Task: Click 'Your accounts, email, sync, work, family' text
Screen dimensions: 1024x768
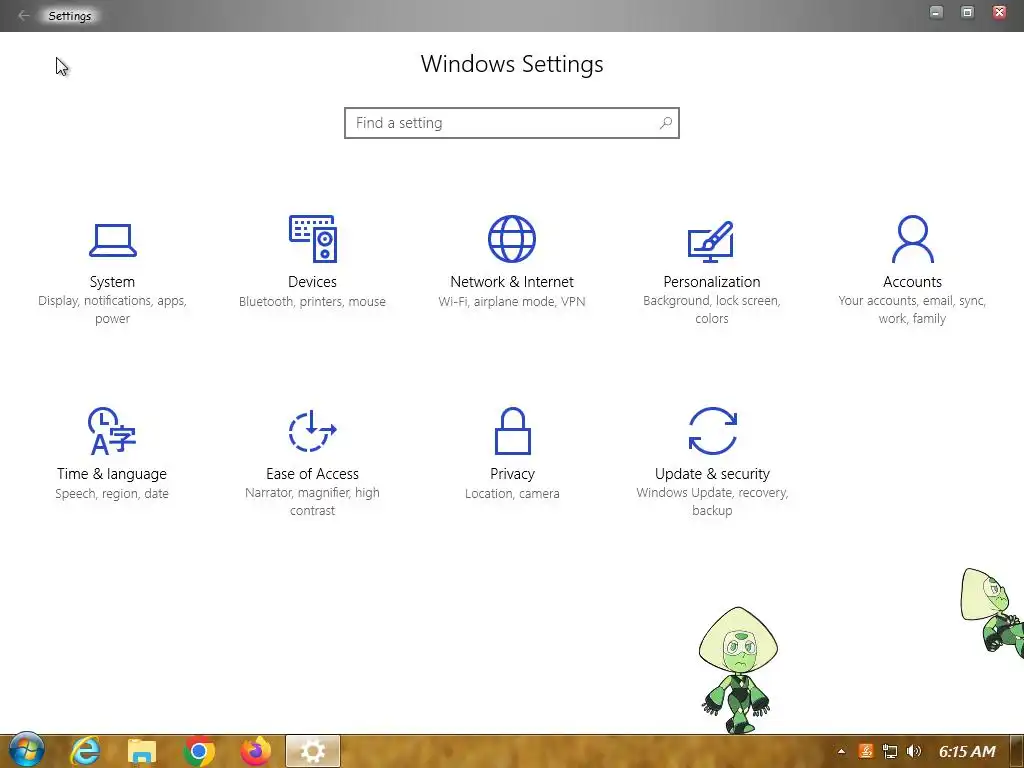Action: [x=912, y=310]
